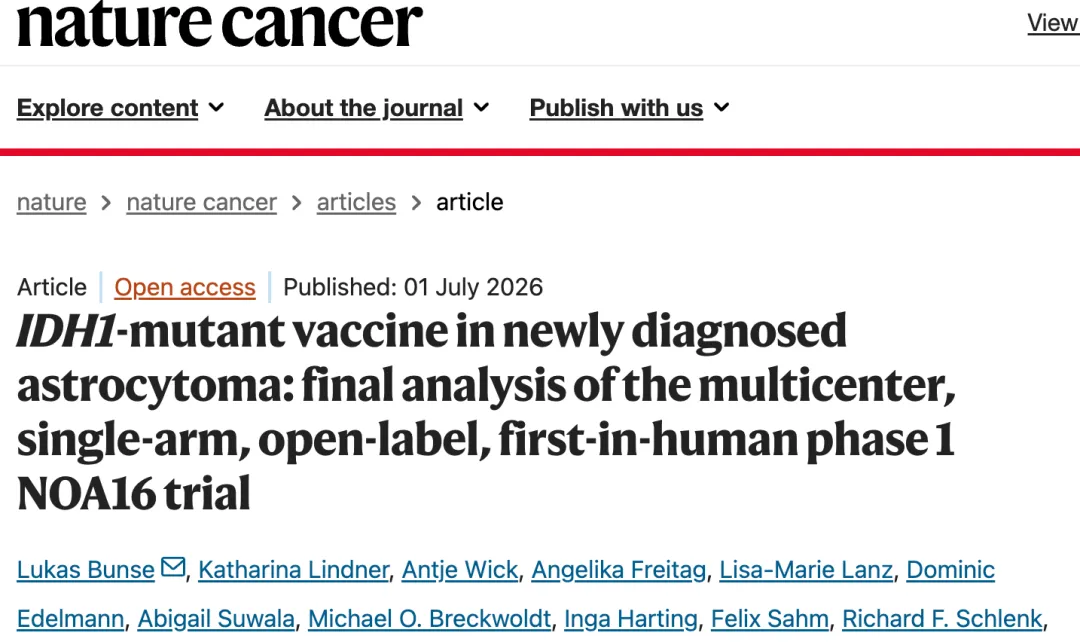This screenshot has height=642, width=1080.
Task: Open author Lukas Bunse profile
Action: pyautogui.click(x=85, y=570)
